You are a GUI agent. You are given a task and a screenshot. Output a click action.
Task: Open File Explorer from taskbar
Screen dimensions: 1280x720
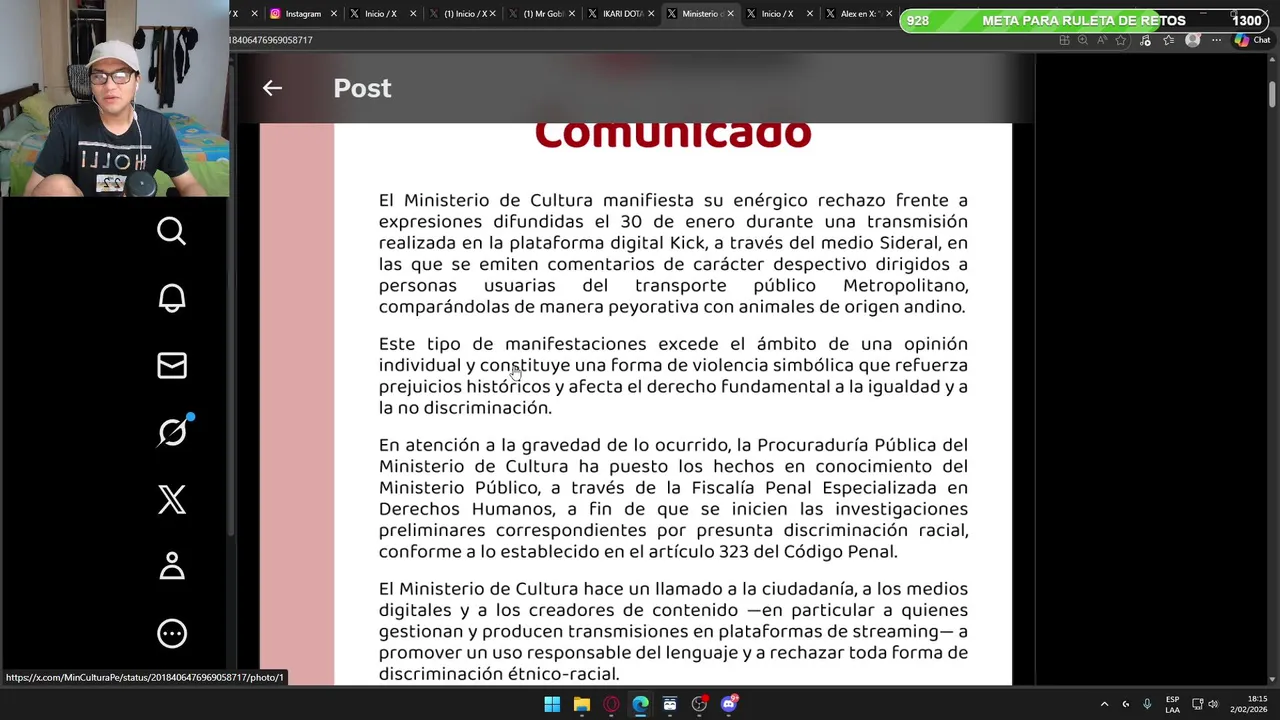pyautogui.click(x=581, y=704)
